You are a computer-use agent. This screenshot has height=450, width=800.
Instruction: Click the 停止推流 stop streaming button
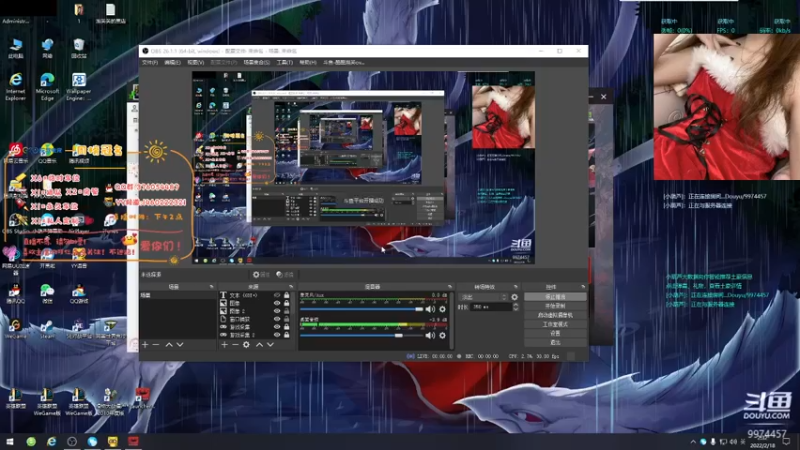click(x=555, y=296)
